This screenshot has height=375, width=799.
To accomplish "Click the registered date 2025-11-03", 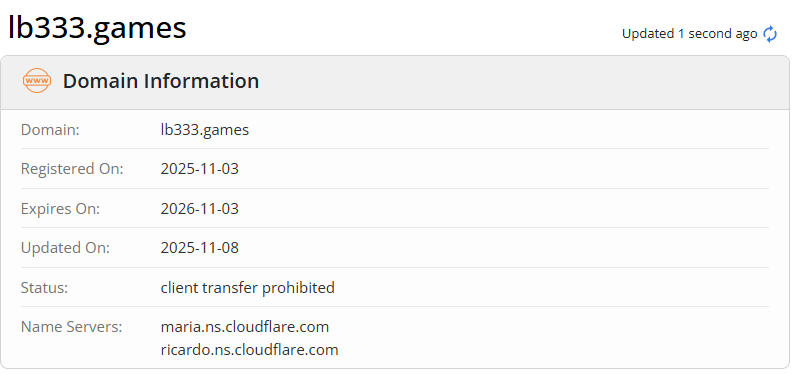I will (200, 169).
